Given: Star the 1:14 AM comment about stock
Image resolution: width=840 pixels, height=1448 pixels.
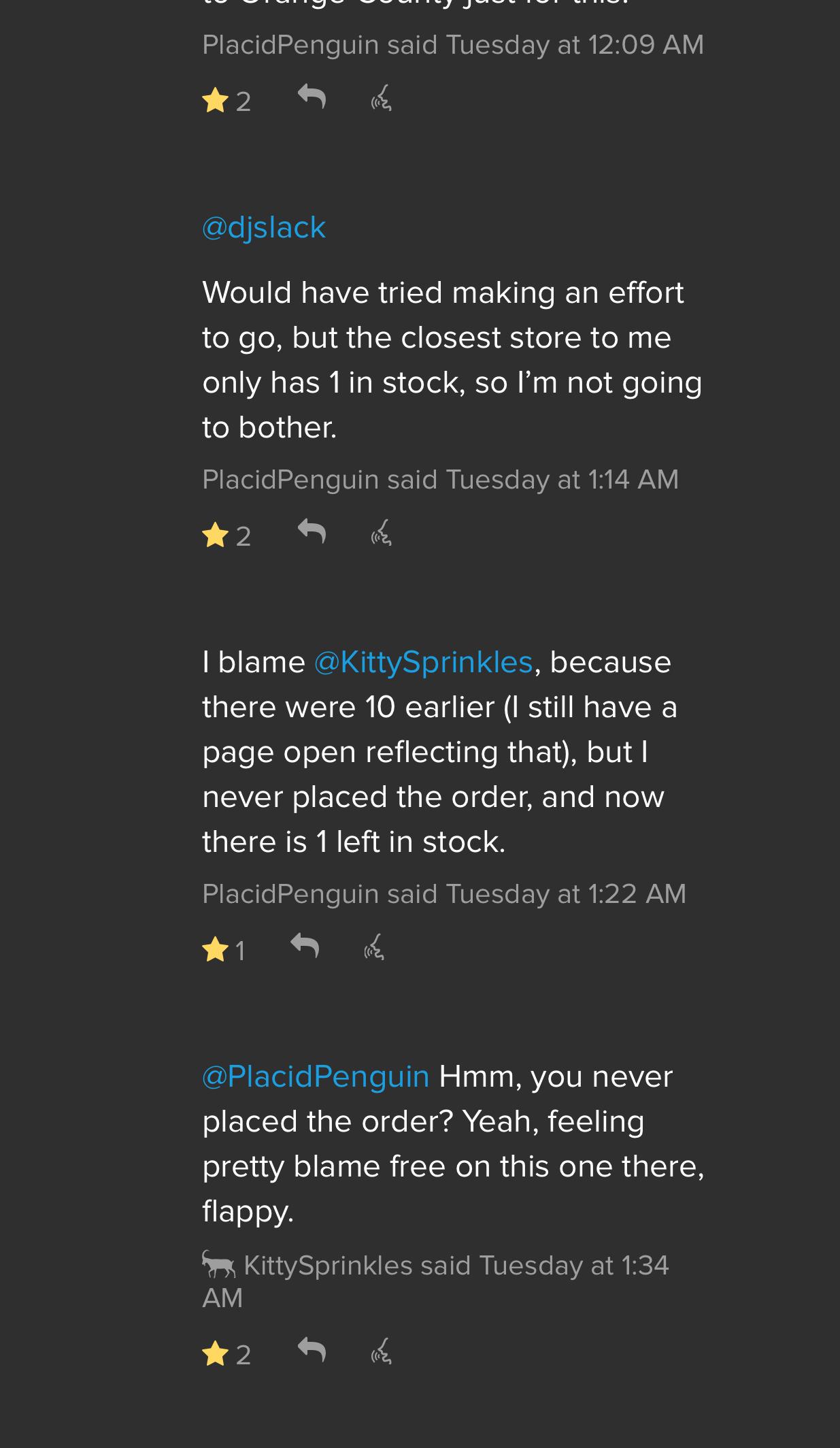Looking at the screenshot, I should [216, 536].
